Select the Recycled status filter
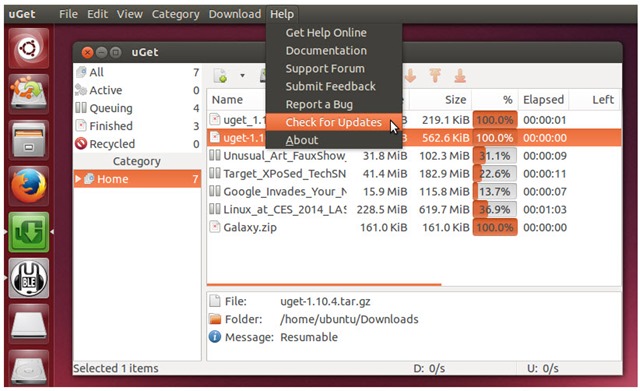Image resolution: width=640 pixels, height=391 pixels. pyautogui.click(x=137, y=144)
